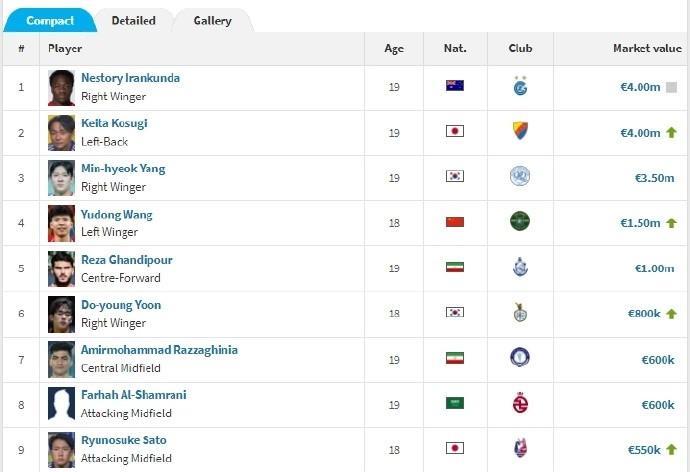Switch to the Detailed tab
The image size is (690, 472).
pyautogui.click(x=133, y=21)
